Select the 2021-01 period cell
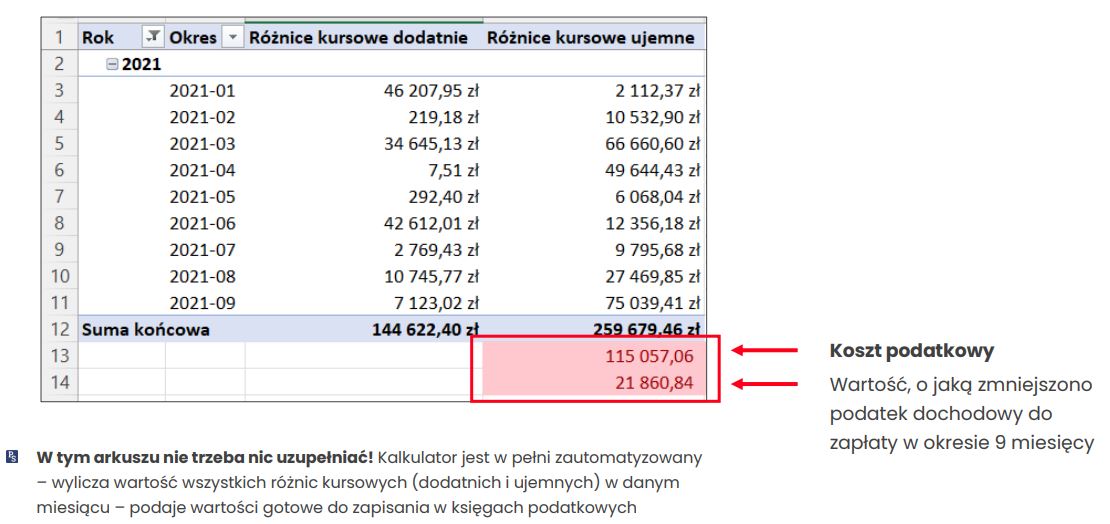 click(x=202, y=90)
